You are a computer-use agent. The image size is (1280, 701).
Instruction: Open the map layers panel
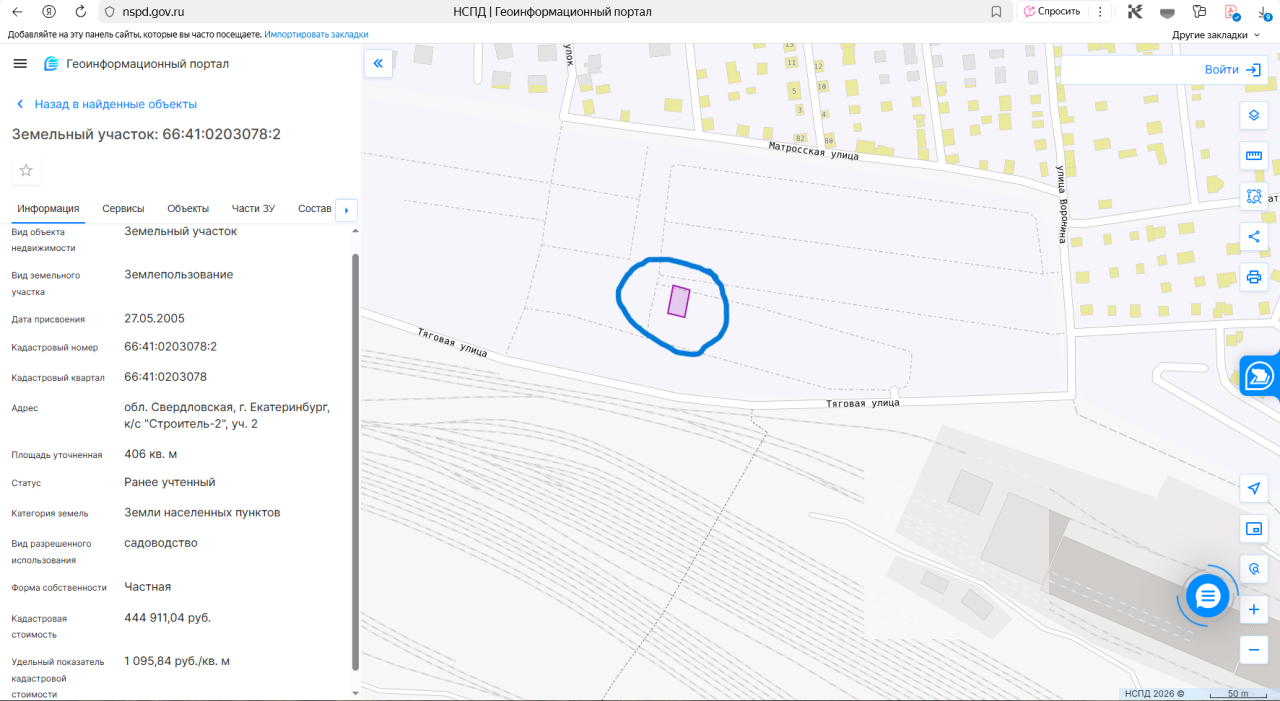(1253, 115)
